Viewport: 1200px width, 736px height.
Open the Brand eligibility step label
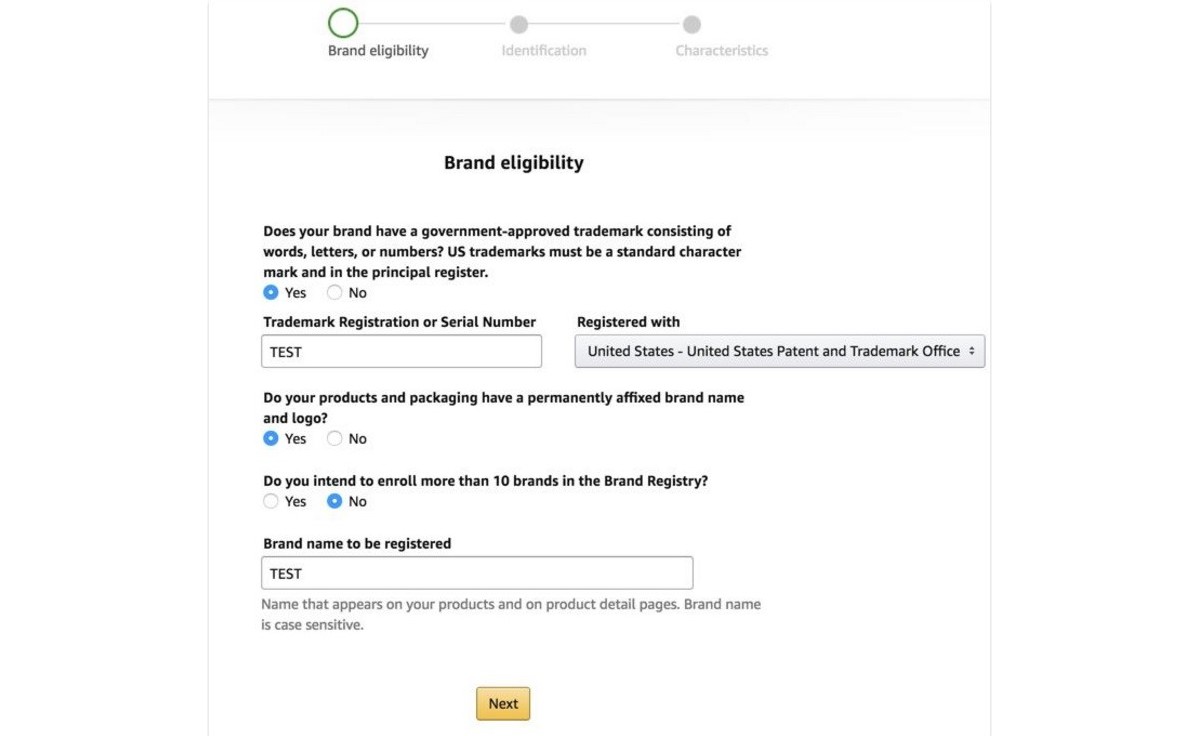click(378, 50)
